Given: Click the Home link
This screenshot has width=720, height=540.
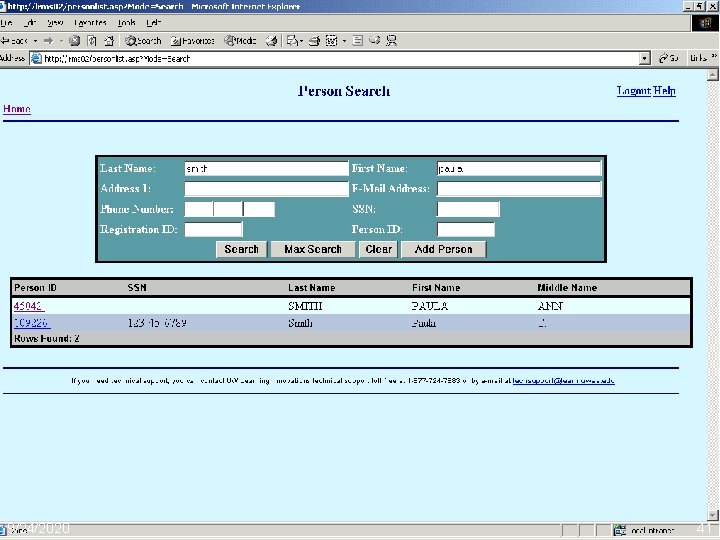Looking at the screenshot, I should pos(17,109).
